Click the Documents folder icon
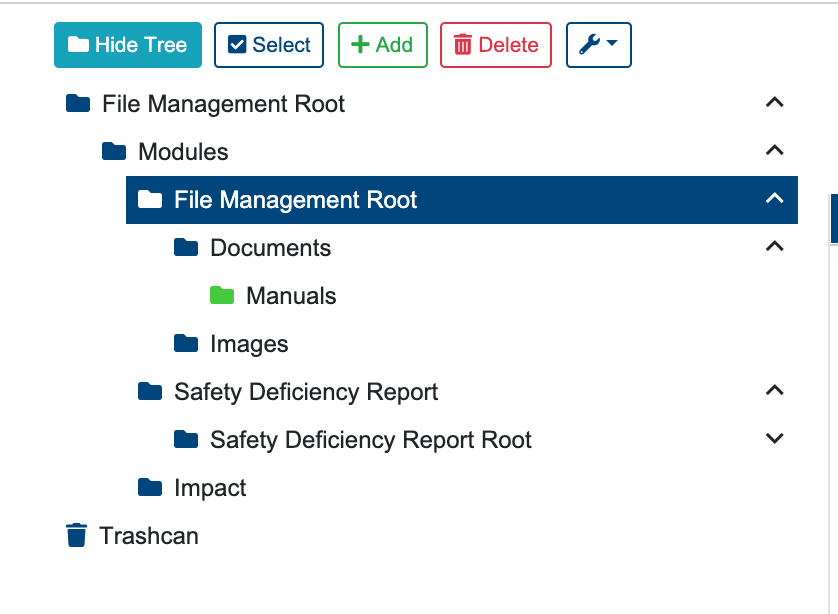The image size is (838, 614). point(186,247)
